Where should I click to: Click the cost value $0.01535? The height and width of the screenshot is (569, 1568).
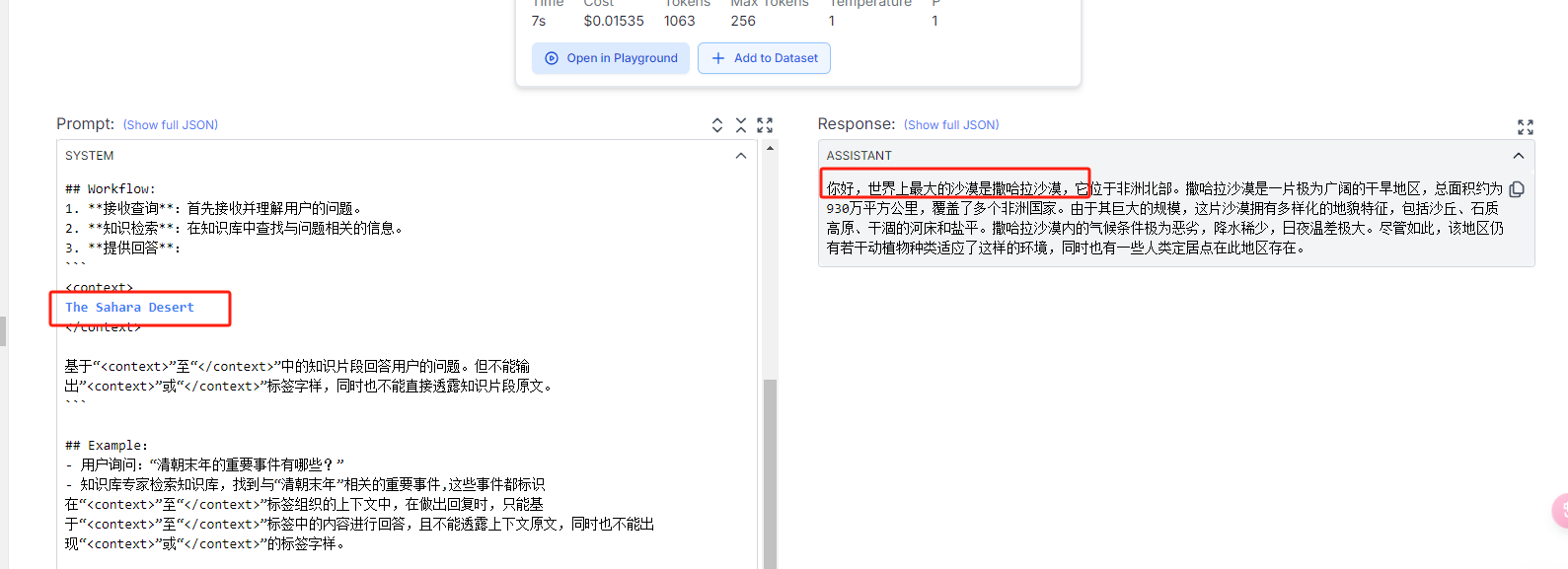[614, 21]
